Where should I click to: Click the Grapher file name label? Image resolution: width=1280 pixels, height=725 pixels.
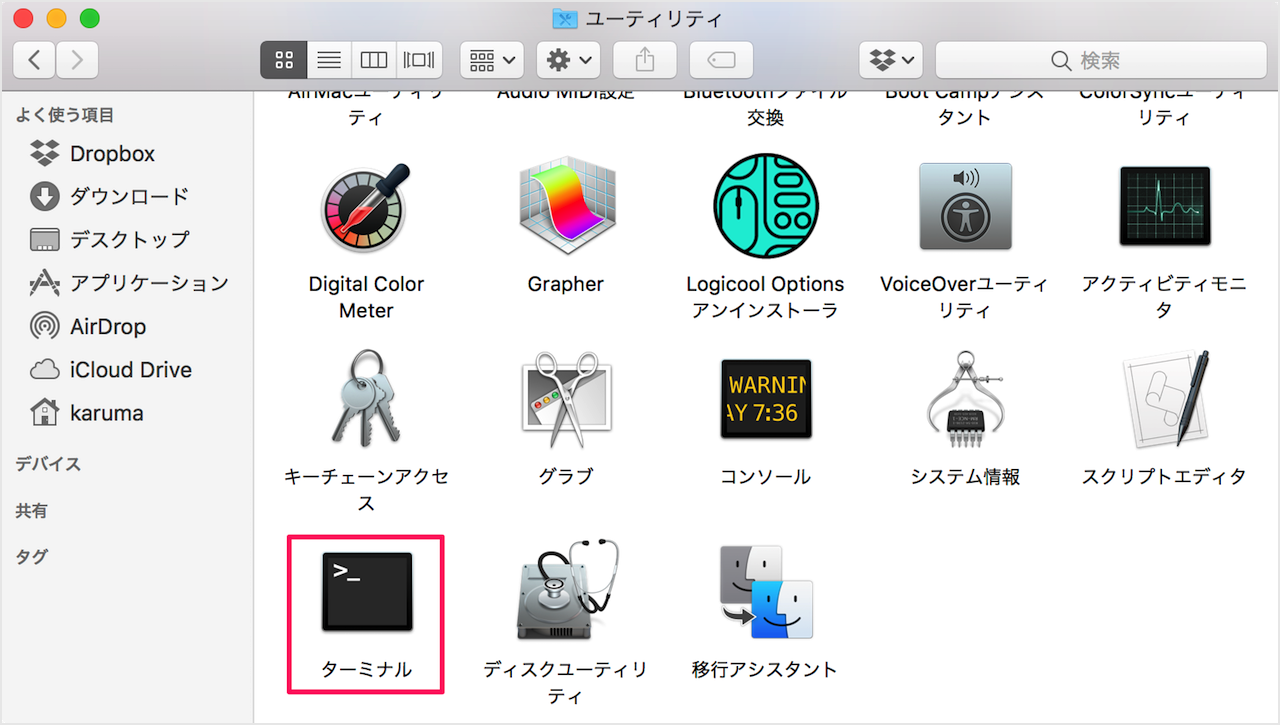click(566, 284)
